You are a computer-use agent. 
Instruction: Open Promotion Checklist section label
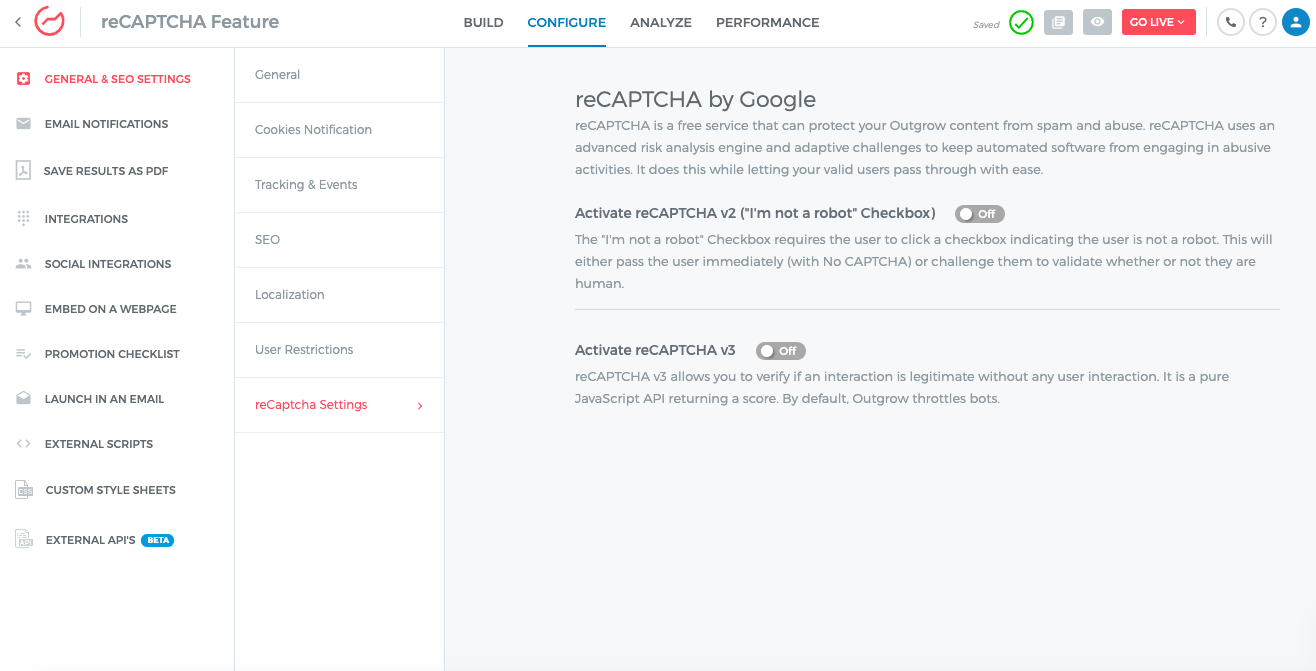click(x=112, y=354)
